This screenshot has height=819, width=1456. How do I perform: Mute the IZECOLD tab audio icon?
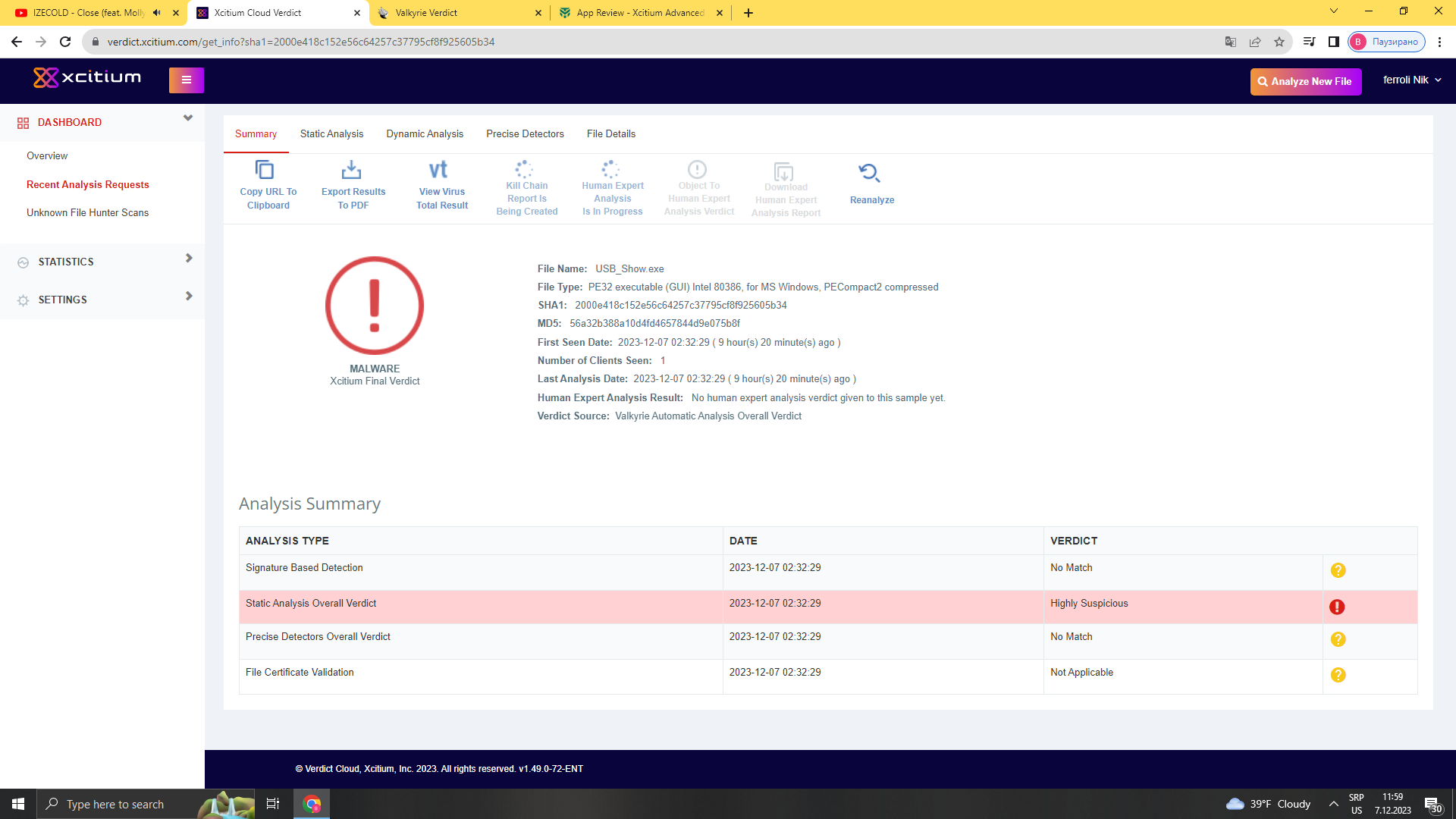(x=157, y=13)
